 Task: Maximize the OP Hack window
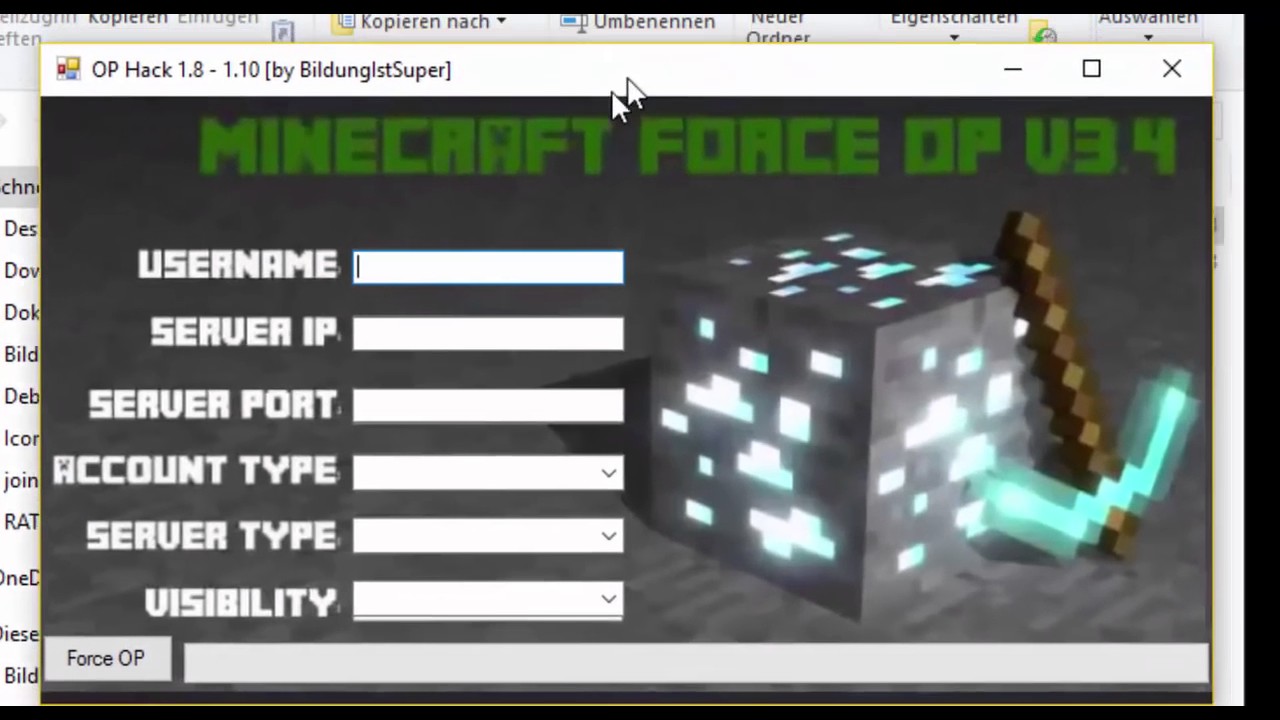click(x=1091, y=69)
